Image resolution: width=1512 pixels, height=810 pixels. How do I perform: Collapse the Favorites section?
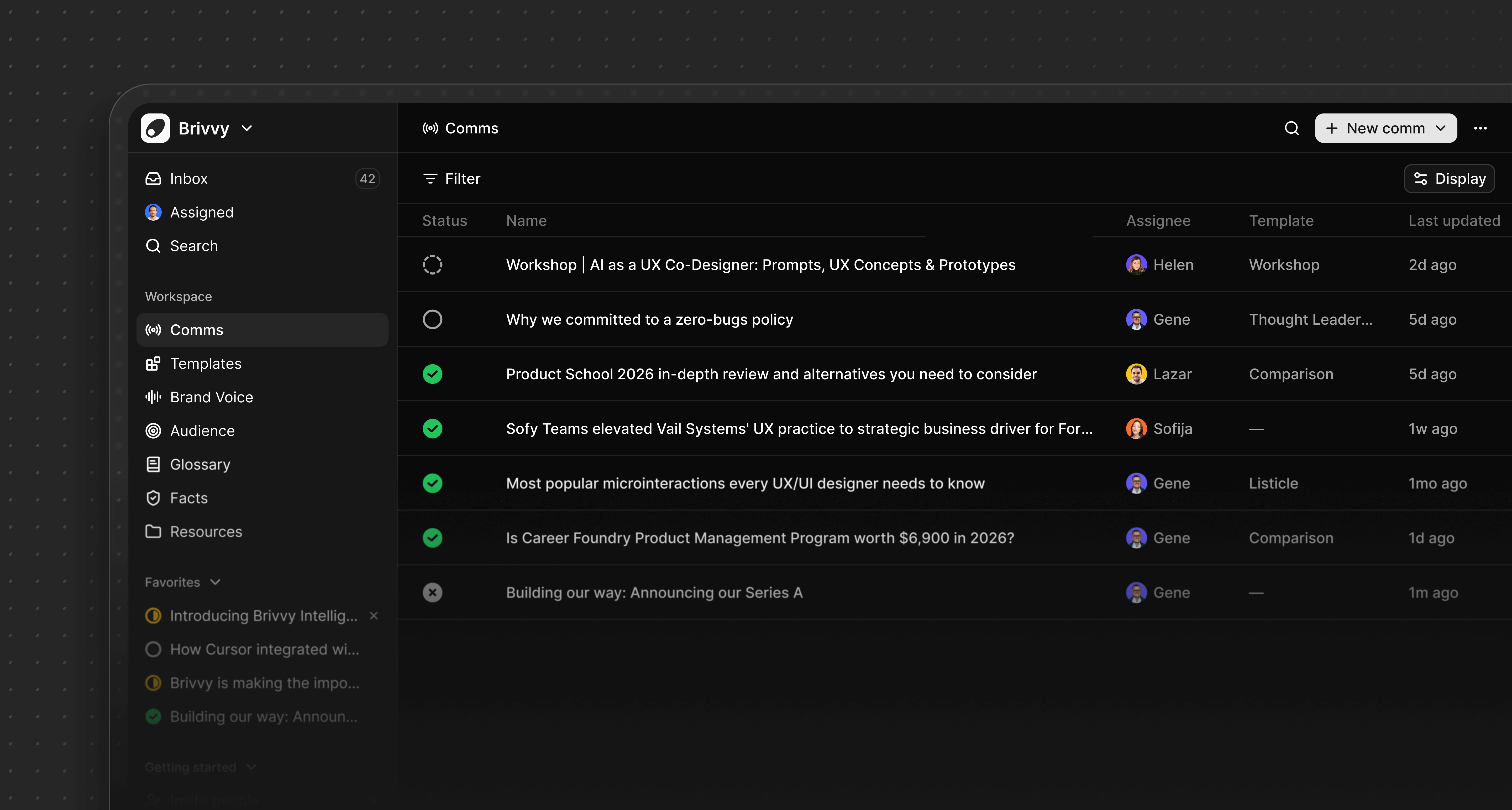[216, 582]
